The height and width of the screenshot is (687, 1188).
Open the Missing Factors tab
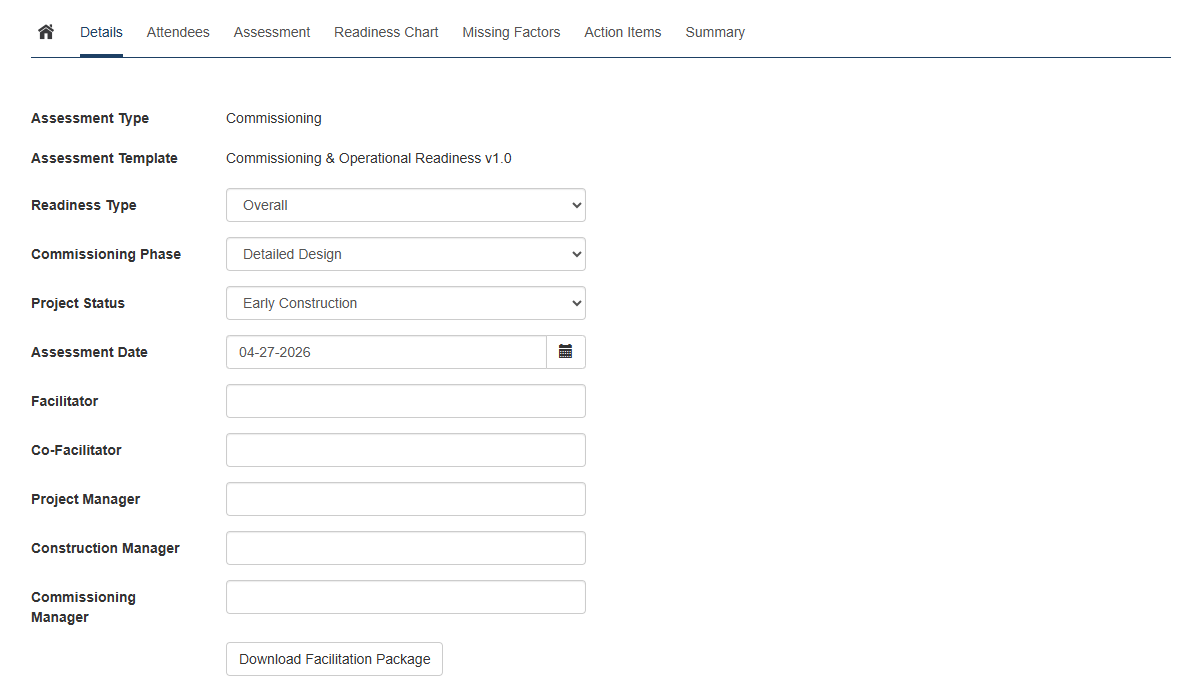[x=511, y=32]
